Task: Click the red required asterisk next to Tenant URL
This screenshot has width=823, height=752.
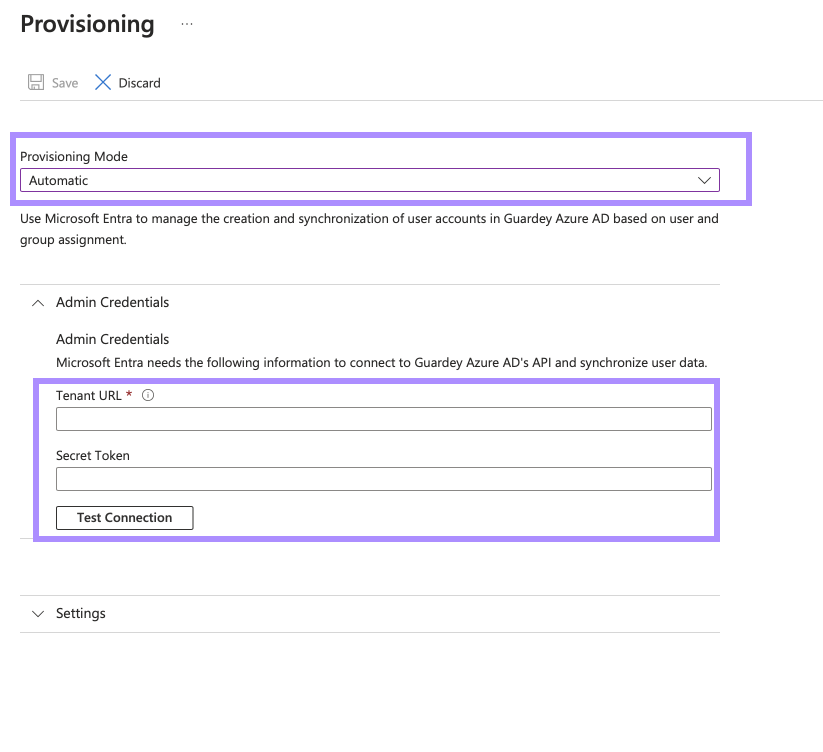Action: (128, 395)
